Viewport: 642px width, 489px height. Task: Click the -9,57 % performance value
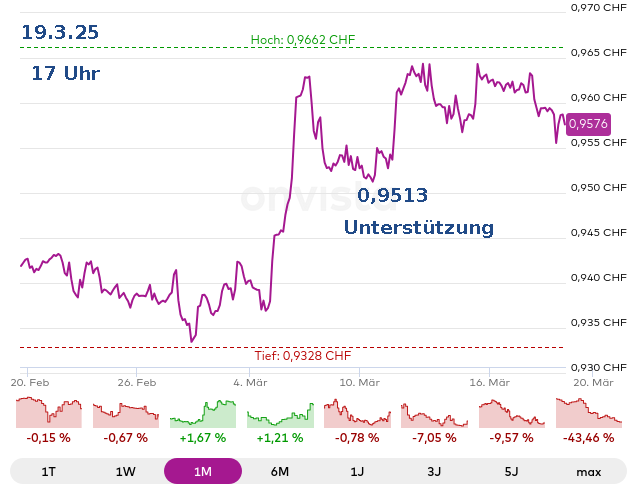511,438
